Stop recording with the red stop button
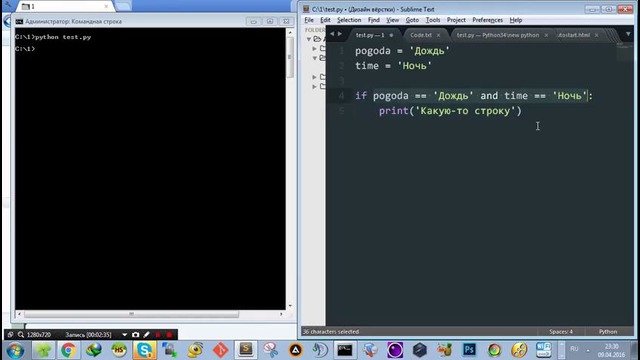This screenshot has height=360, width=640. [169, 335]
